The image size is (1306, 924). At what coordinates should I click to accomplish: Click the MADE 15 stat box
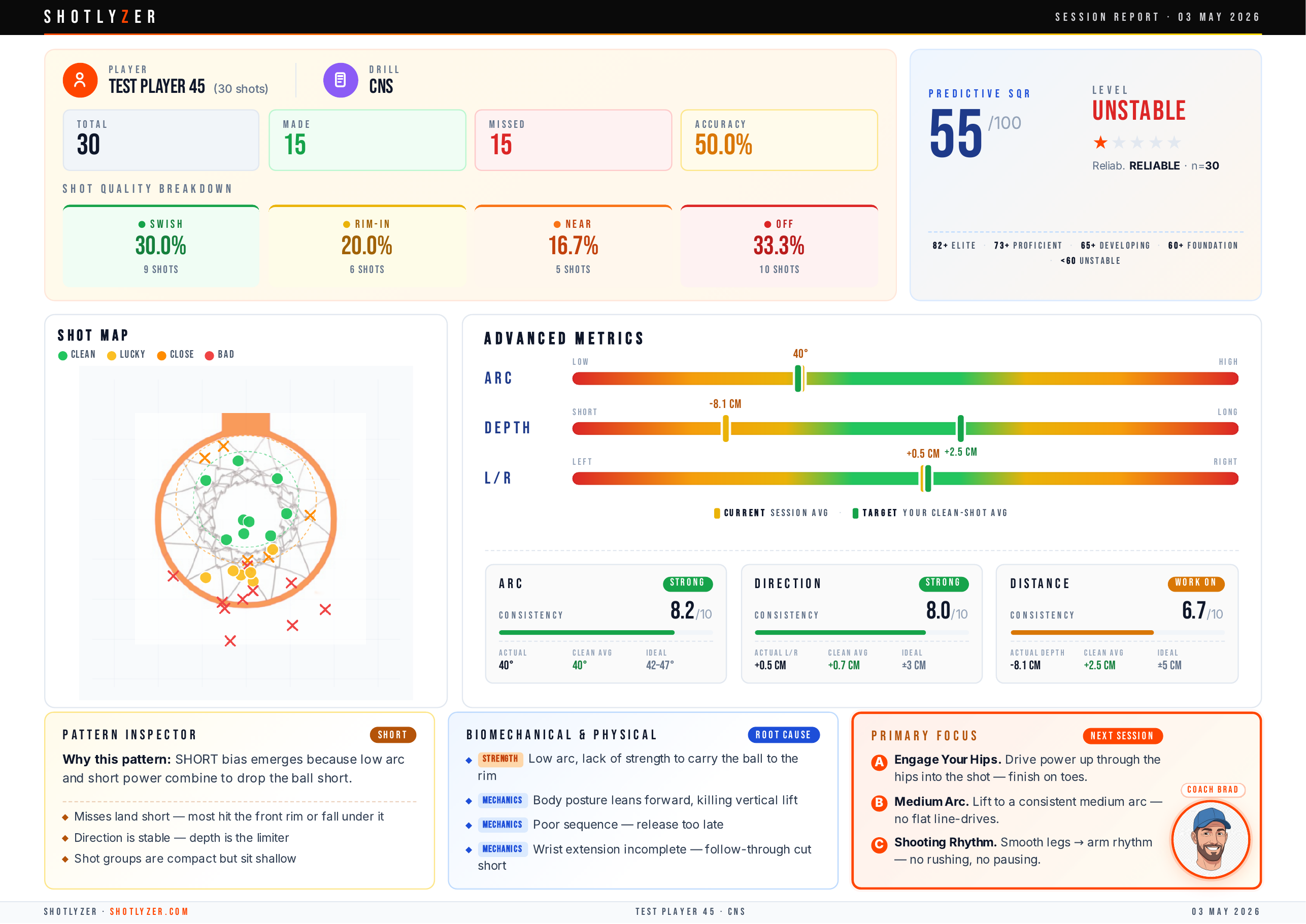[x=367, y=140]
